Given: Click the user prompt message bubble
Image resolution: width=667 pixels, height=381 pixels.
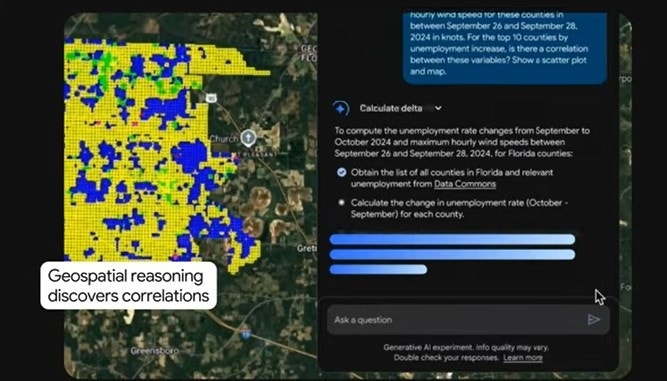Looking at the screenshot, I should coord(505,47).
